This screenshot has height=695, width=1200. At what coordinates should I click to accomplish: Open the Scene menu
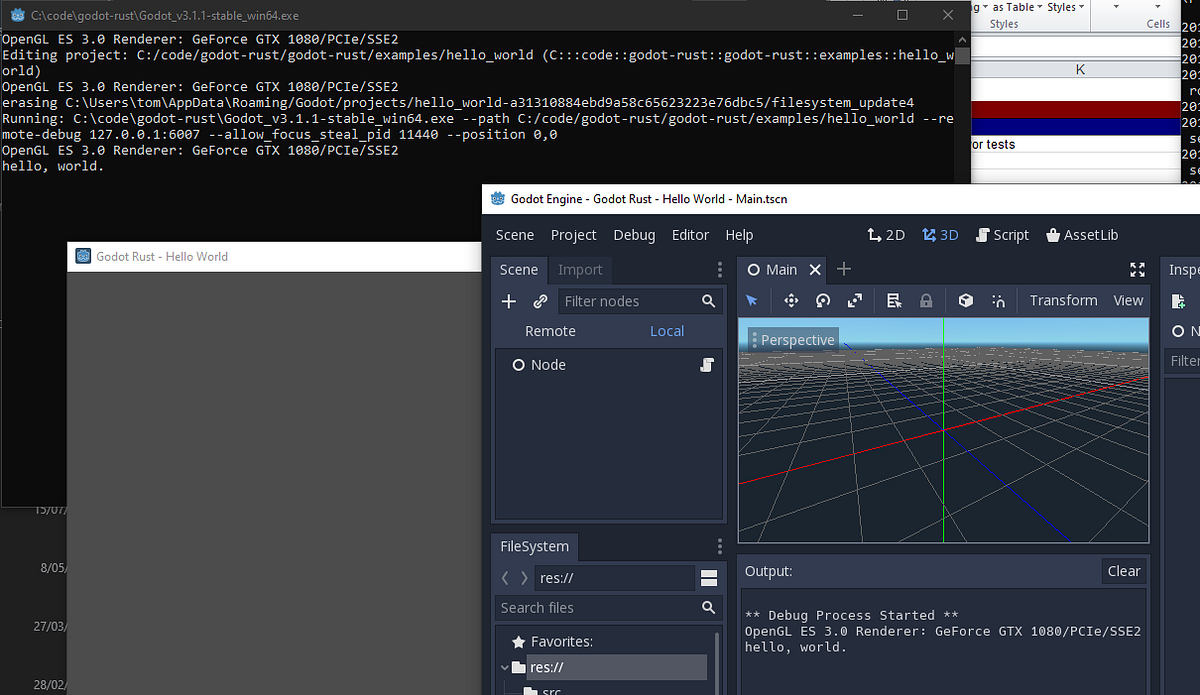tap(515, 235)
